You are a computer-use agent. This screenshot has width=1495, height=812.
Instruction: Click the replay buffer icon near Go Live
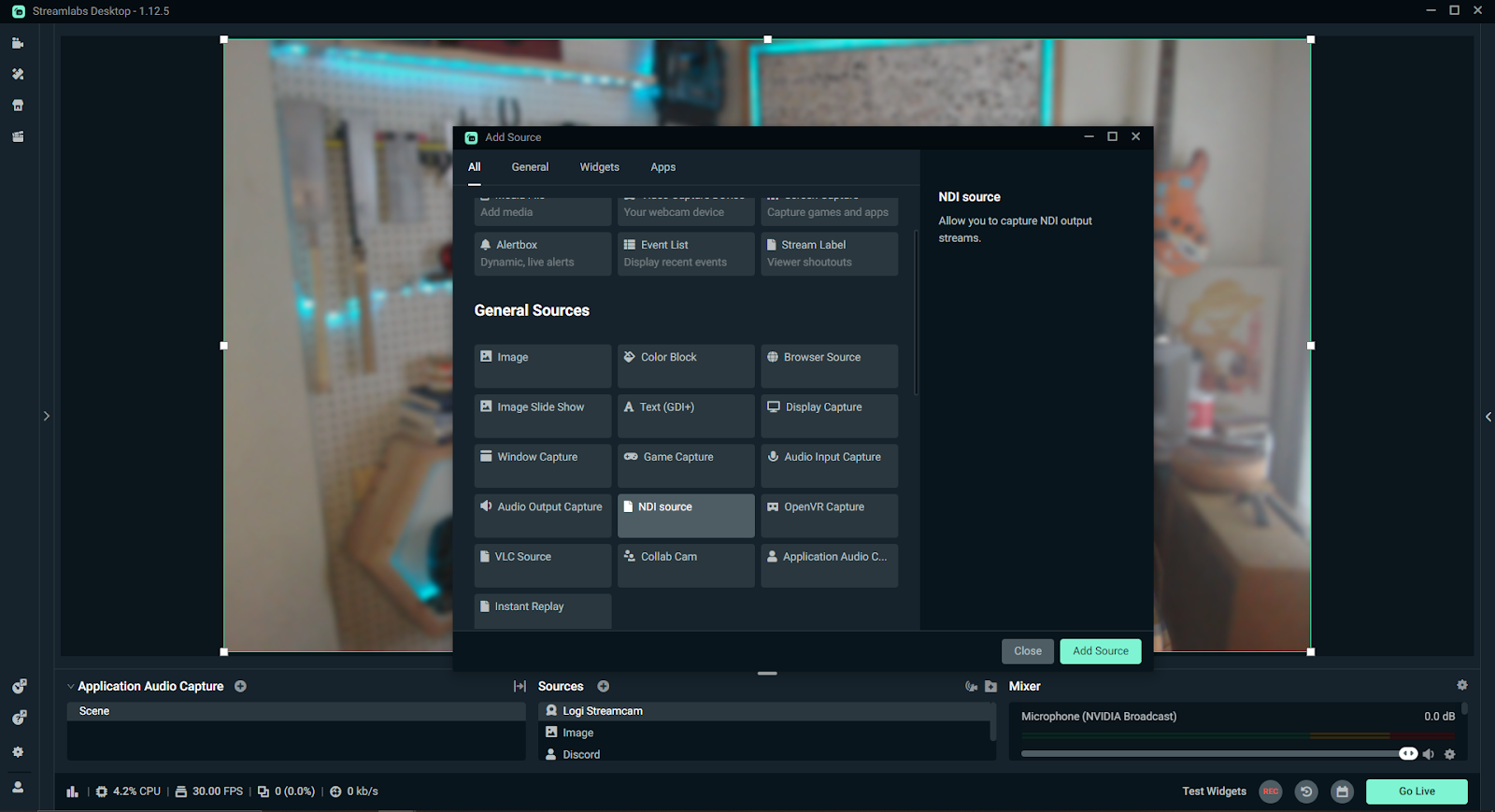click(x=1306, y=791)
